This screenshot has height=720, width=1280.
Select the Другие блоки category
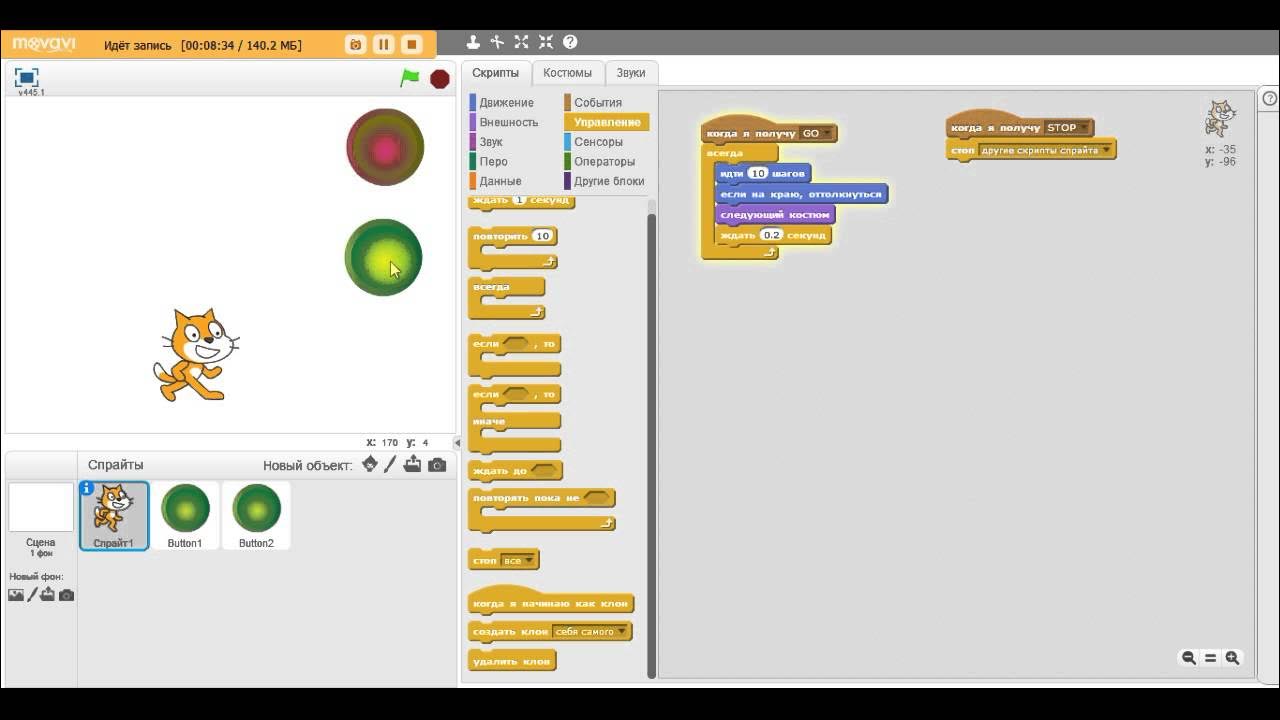609,181
